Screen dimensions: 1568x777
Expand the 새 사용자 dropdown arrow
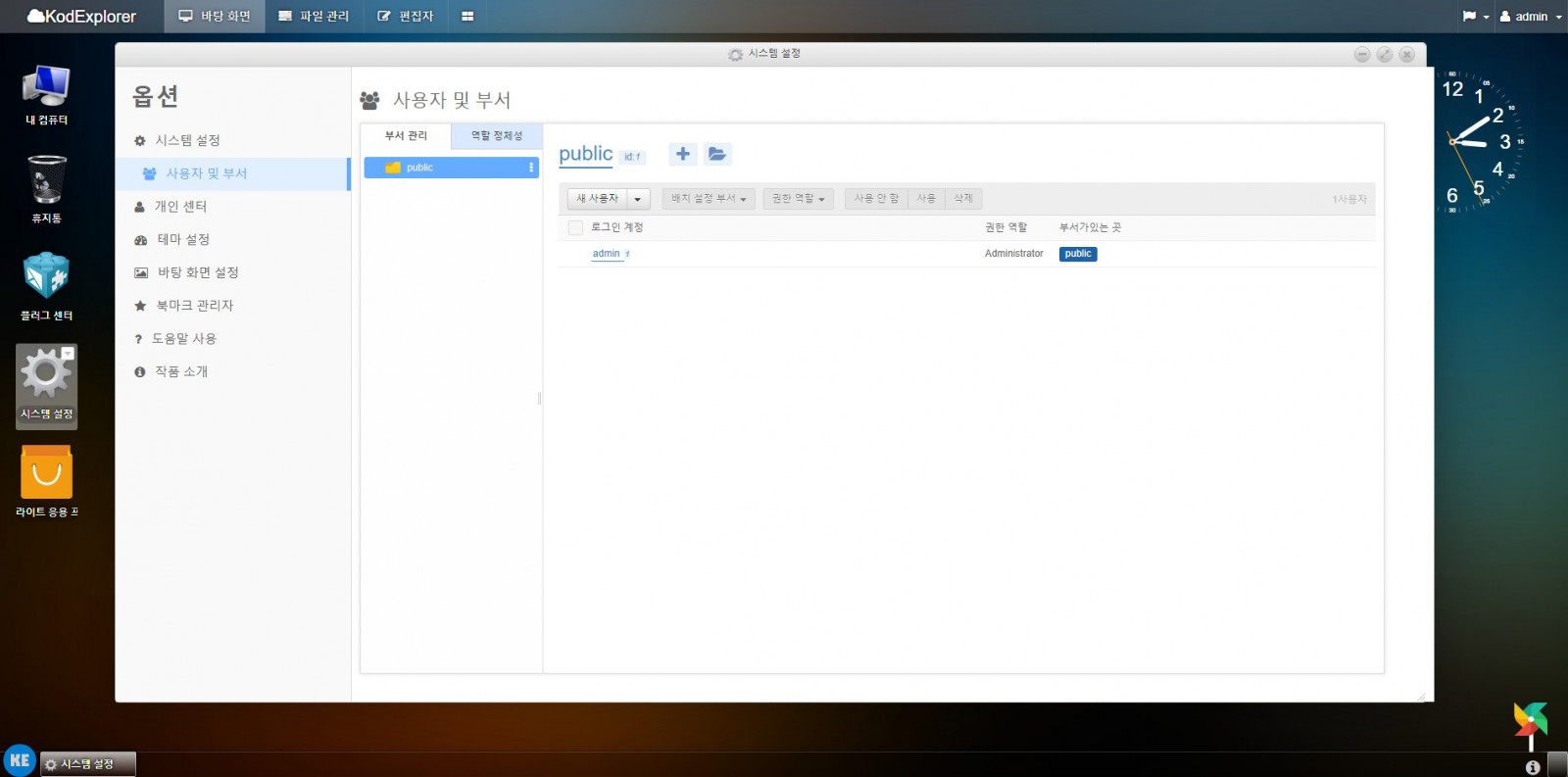coord(638,199)
